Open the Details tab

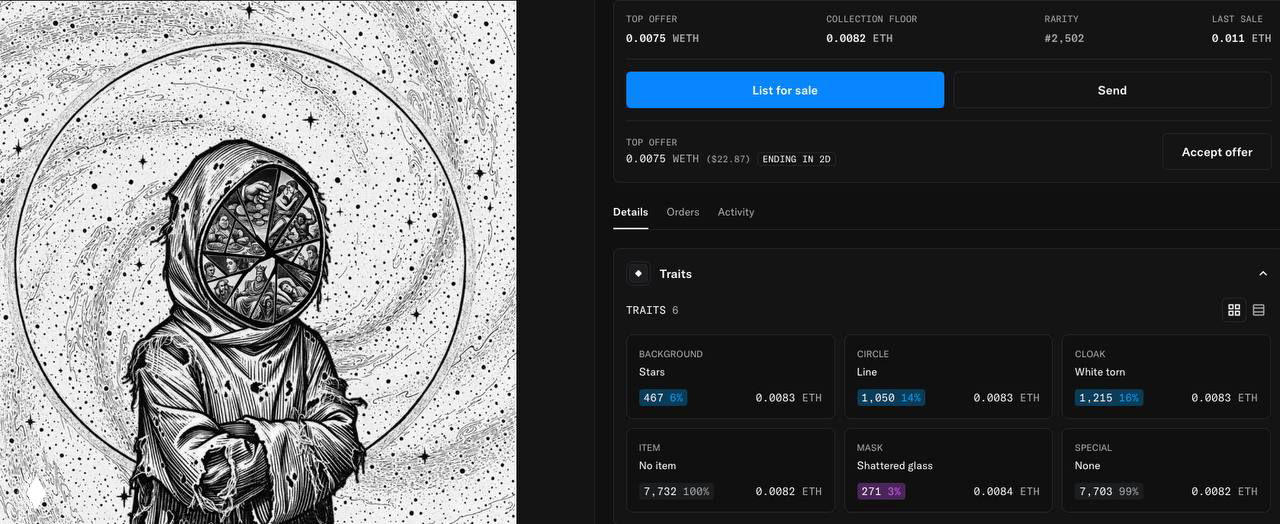click(630, 212)
